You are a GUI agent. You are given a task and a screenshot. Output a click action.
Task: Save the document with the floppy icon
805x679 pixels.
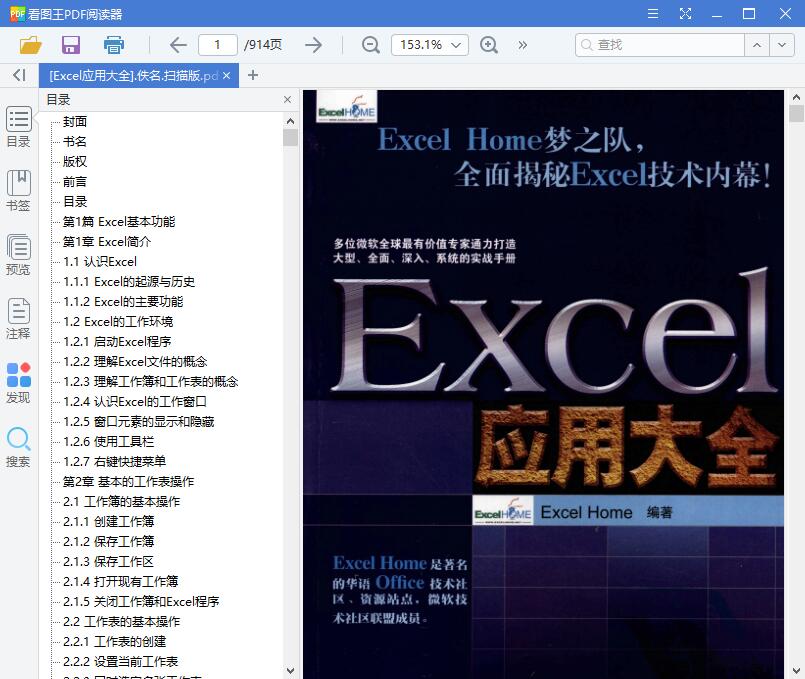point(71,45)
